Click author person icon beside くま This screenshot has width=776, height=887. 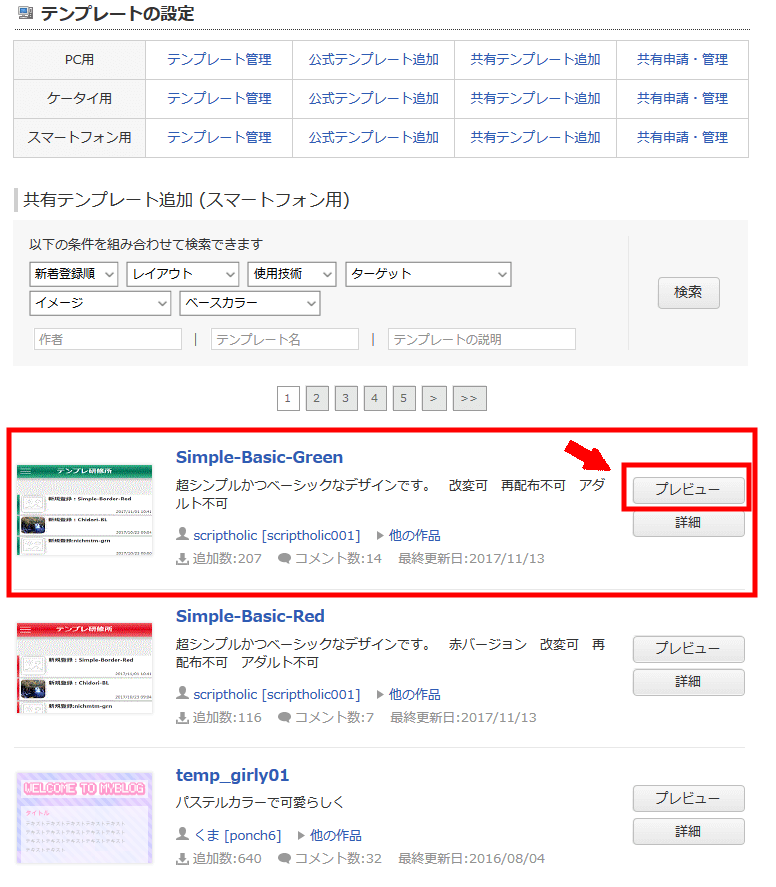coord(182,833)
